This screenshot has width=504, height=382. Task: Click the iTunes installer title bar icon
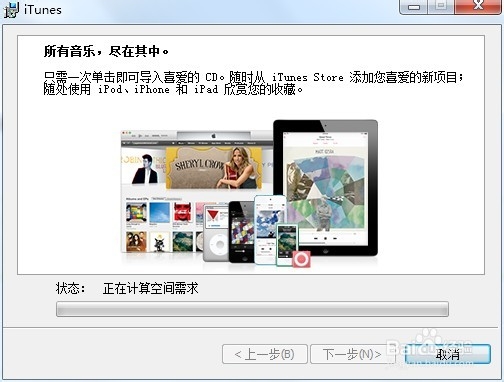tap(11, 10)
